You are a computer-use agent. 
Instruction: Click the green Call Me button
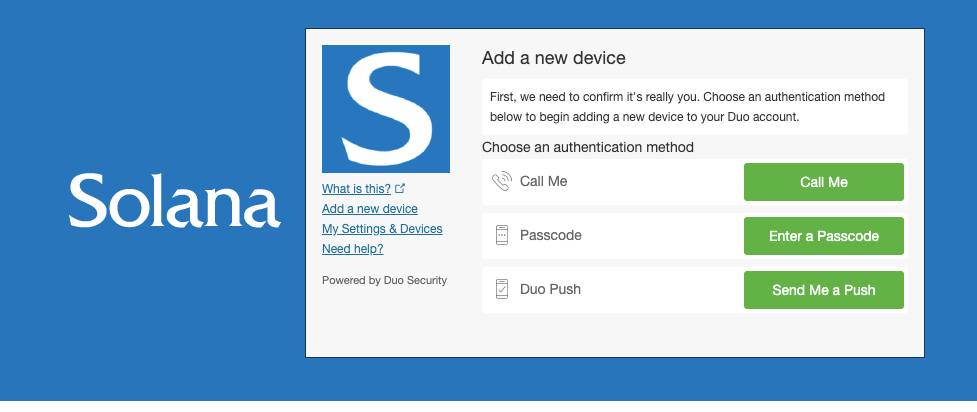pos(823,182)
